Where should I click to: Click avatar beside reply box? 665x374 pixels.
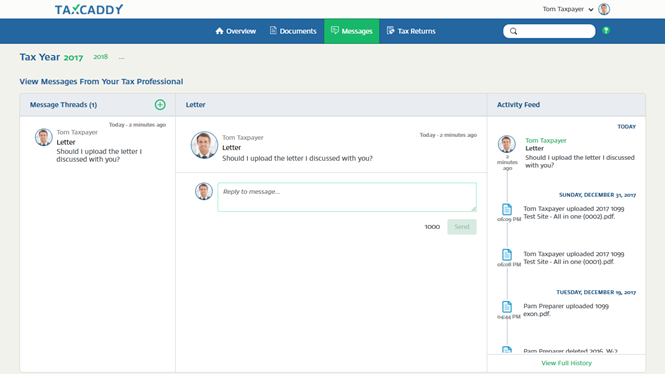(x=204, y=191)
